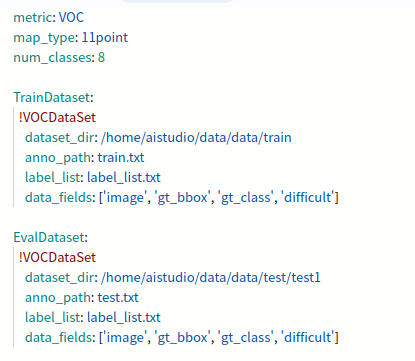Viewport: 415px width, 361px height.
Task: Click the num_classes value 8
Action: click(102, 57)
